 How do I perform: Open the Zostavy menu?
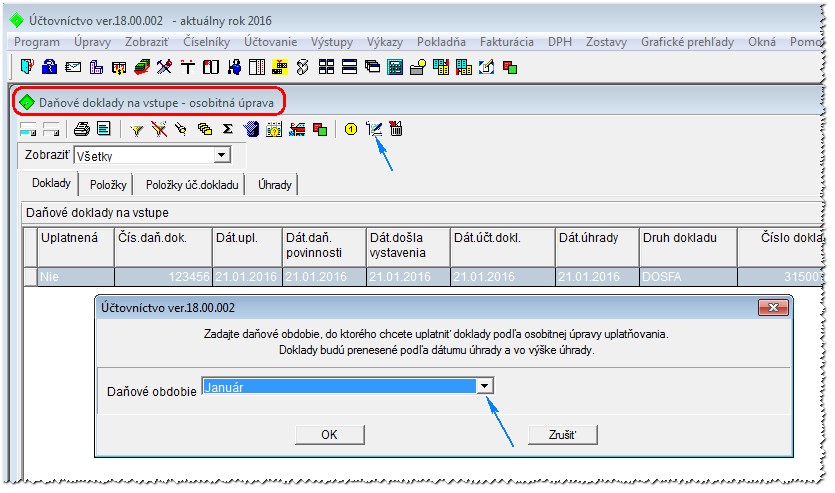(606, 42)
